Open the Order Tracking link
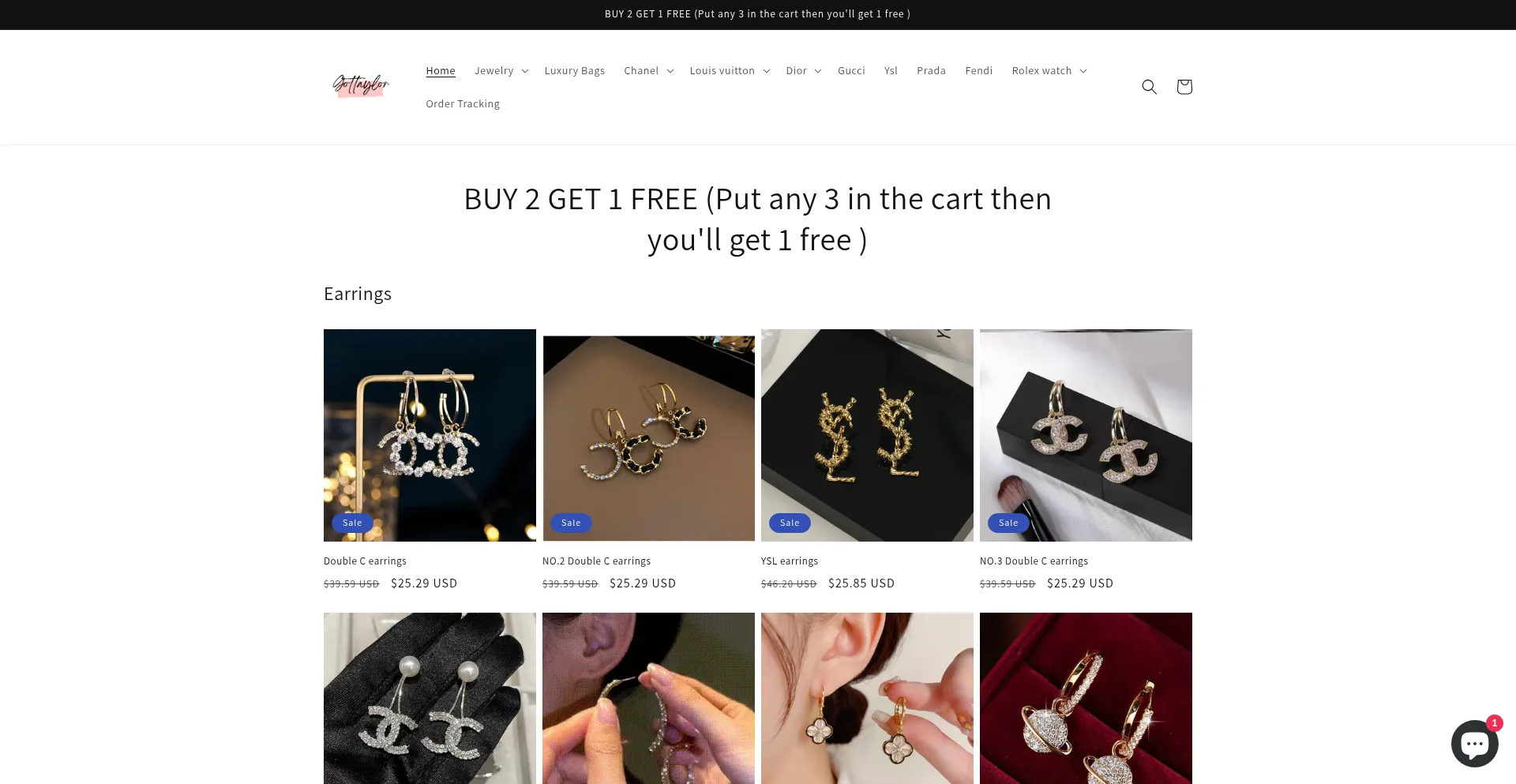The width and height of the screenshot is (1516, 784). 463,104
